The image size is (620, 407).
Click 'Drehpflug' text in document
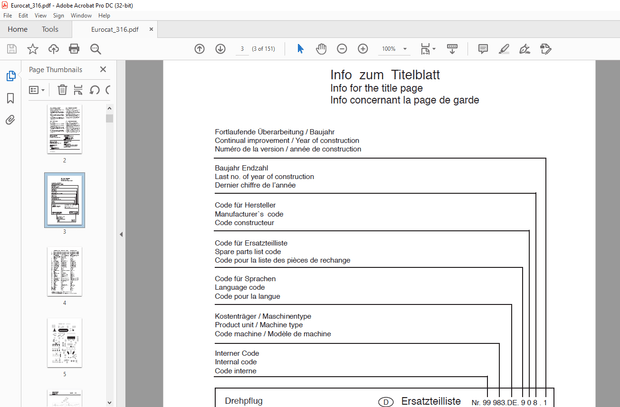click(x=244, y=401)
